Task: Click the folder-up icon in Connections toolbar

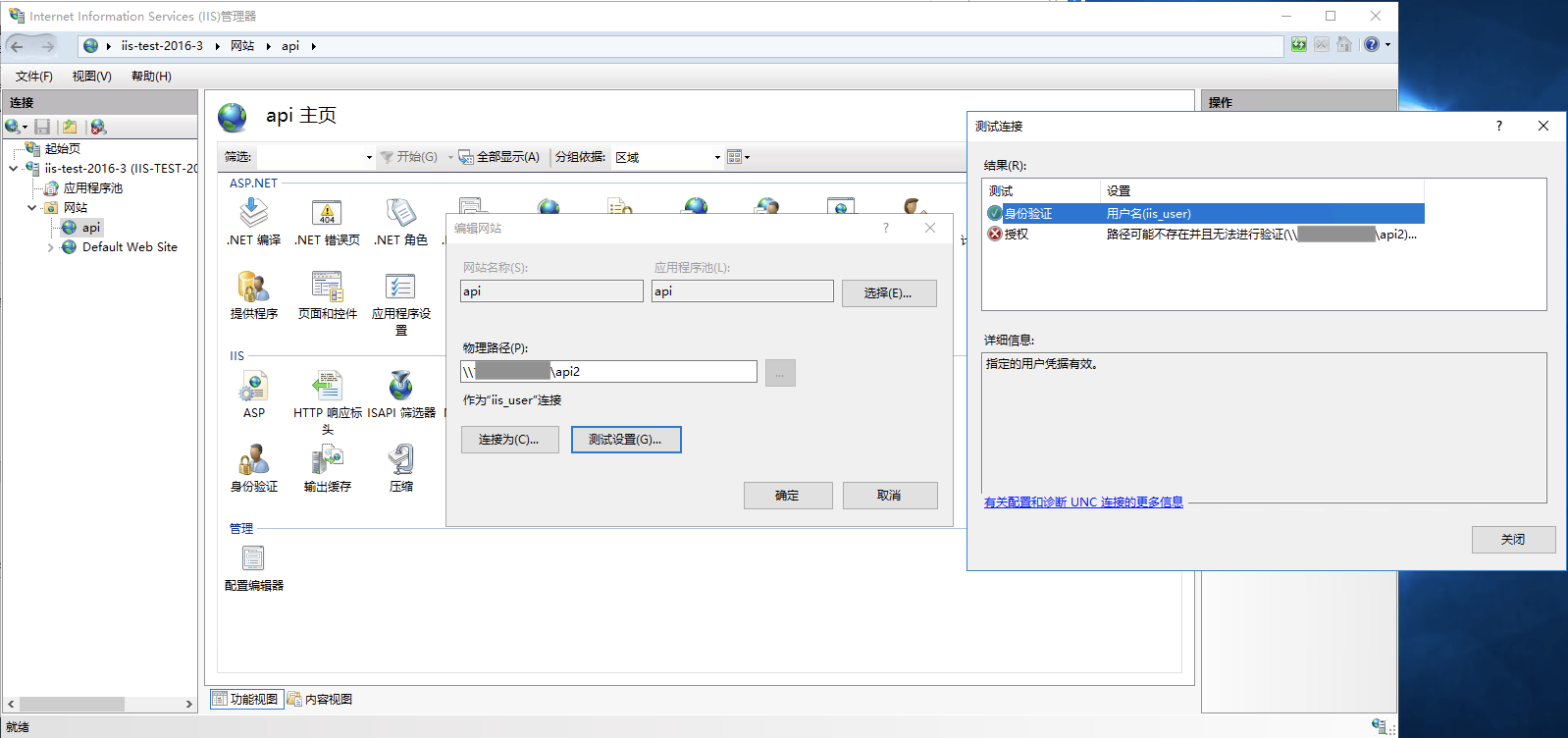Action: click(x=70, y=127)
